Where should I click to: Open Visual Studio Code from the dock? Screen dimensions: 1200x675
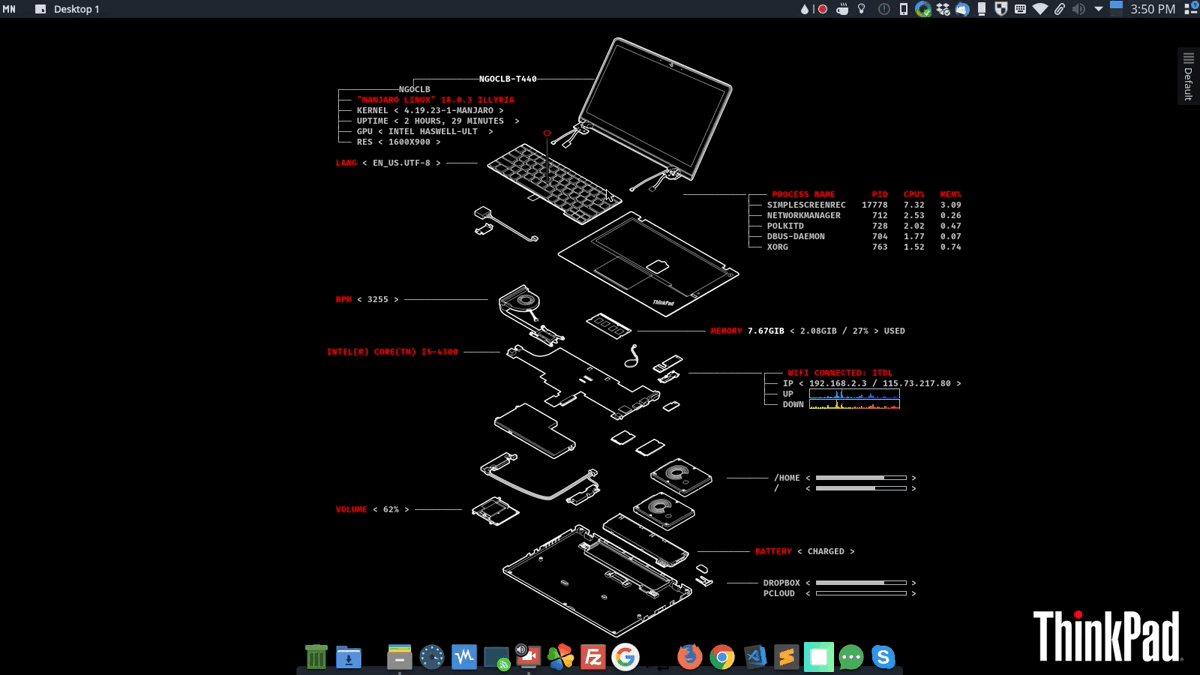pos(755,656)
